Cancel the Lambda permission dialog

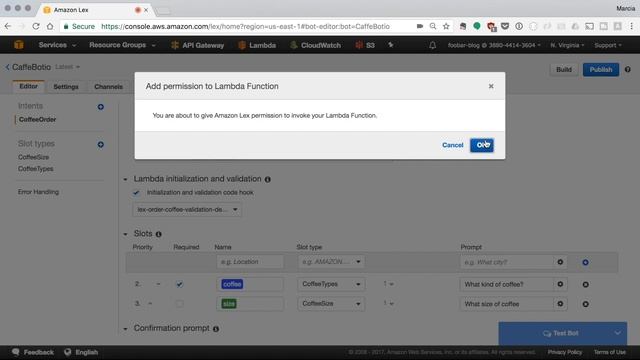pos(453,145)
